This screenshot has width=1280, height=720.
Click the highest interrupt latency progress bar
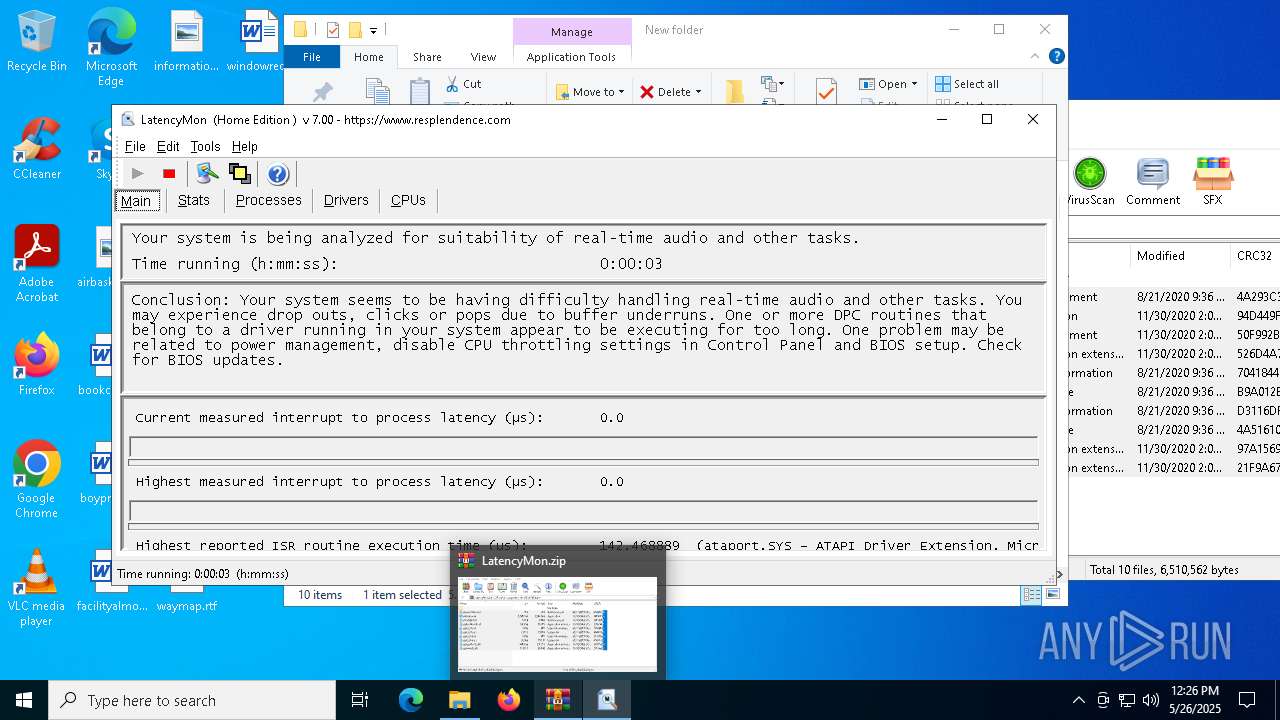pyautogui.click(x=583, y=511)
